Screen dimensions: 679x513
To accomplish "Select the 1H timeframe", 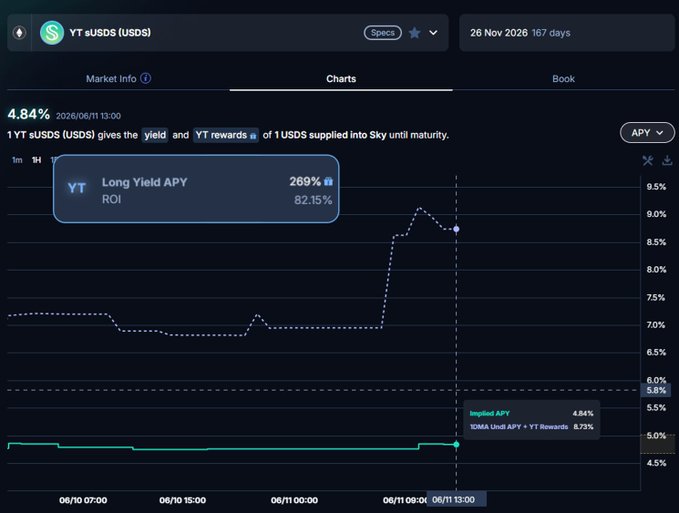I will click(36, 160).
